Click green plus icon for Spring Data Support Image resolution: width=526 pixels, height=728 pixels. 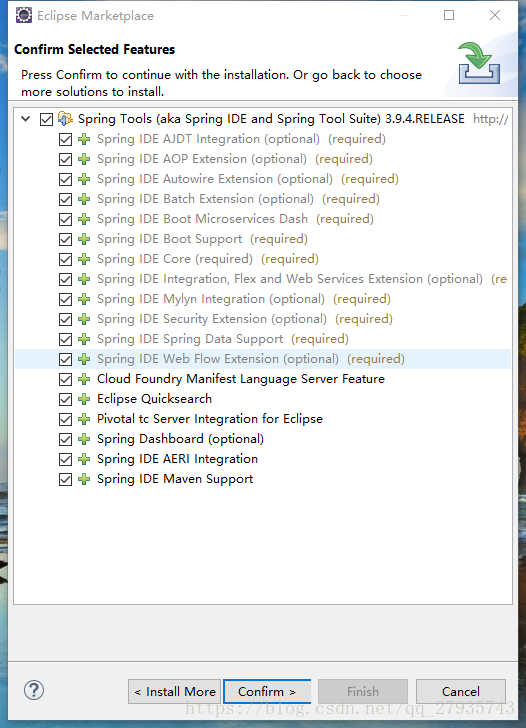click(x=84, y=338)
